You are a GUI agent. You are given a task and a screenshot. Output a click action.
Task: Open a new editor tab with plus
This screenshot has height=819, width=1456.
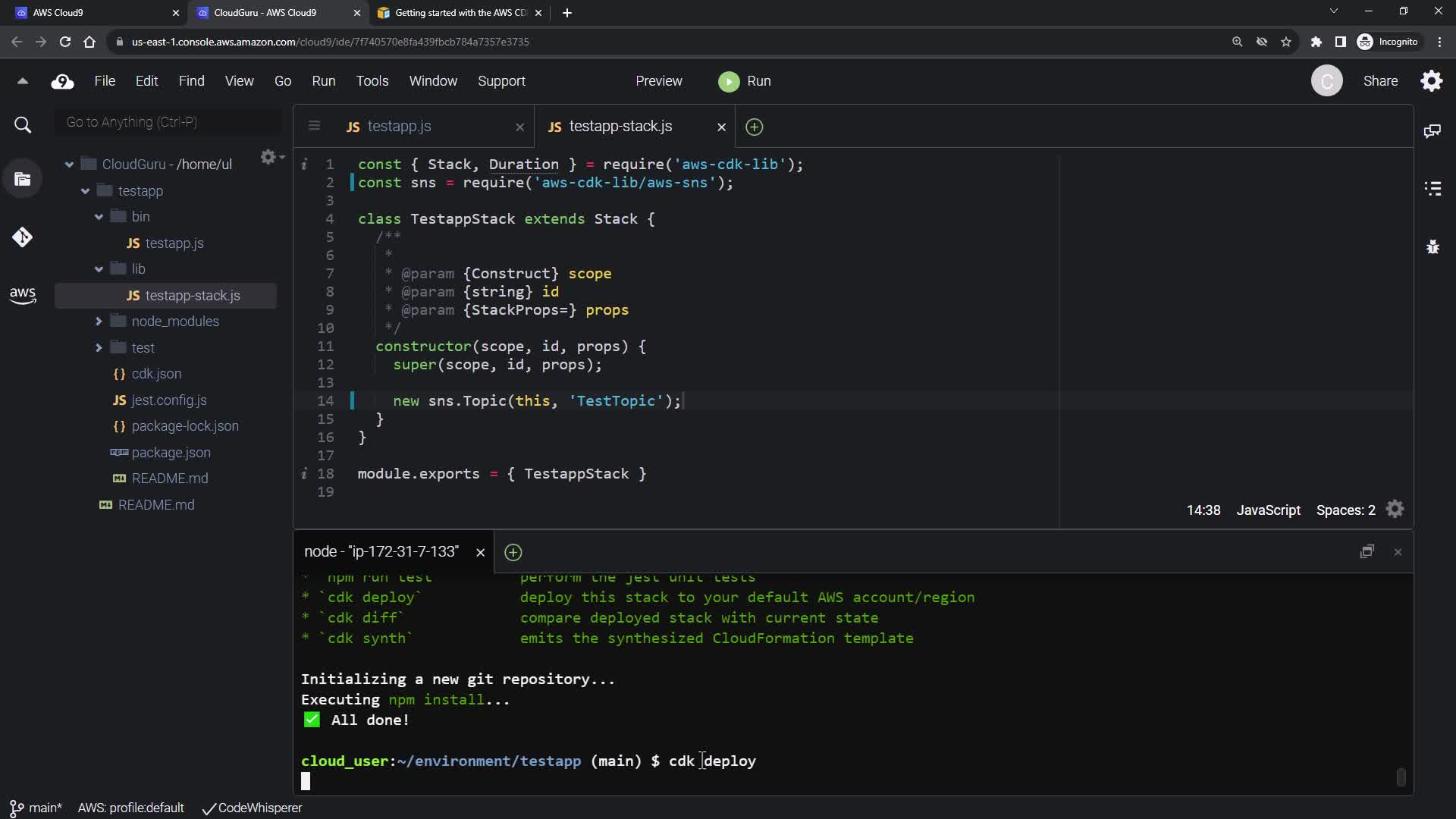pyautogui.click(x=754, y=127)
